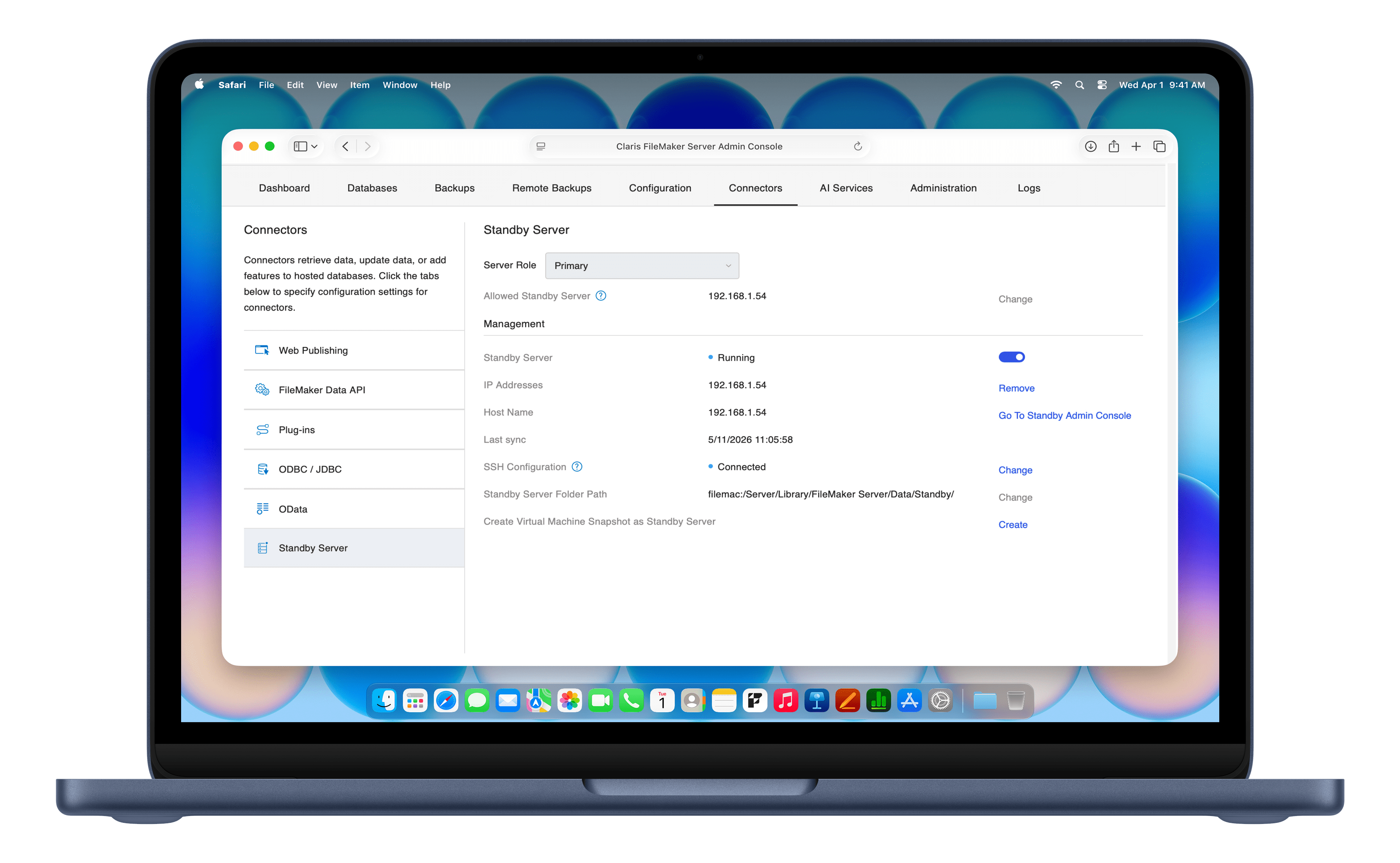Open the ODBC / JDBC database icon
Image resolution: width=1400 pixels, height=863 pixels.
coord(262,468)
